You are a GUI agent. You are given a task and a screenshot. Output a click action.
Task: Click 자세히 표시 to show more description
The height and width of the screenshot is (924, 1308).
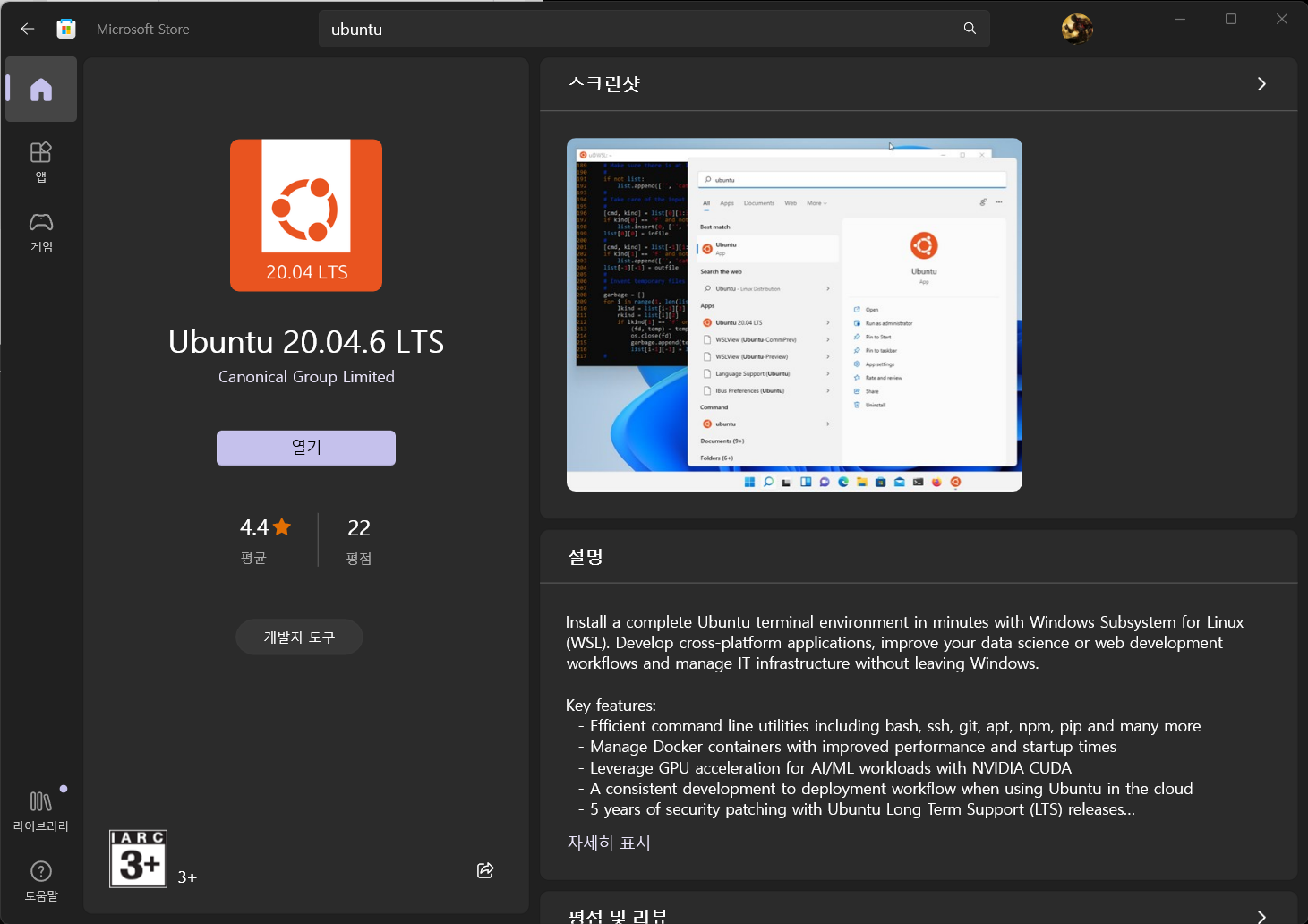[x=609, y=843]
